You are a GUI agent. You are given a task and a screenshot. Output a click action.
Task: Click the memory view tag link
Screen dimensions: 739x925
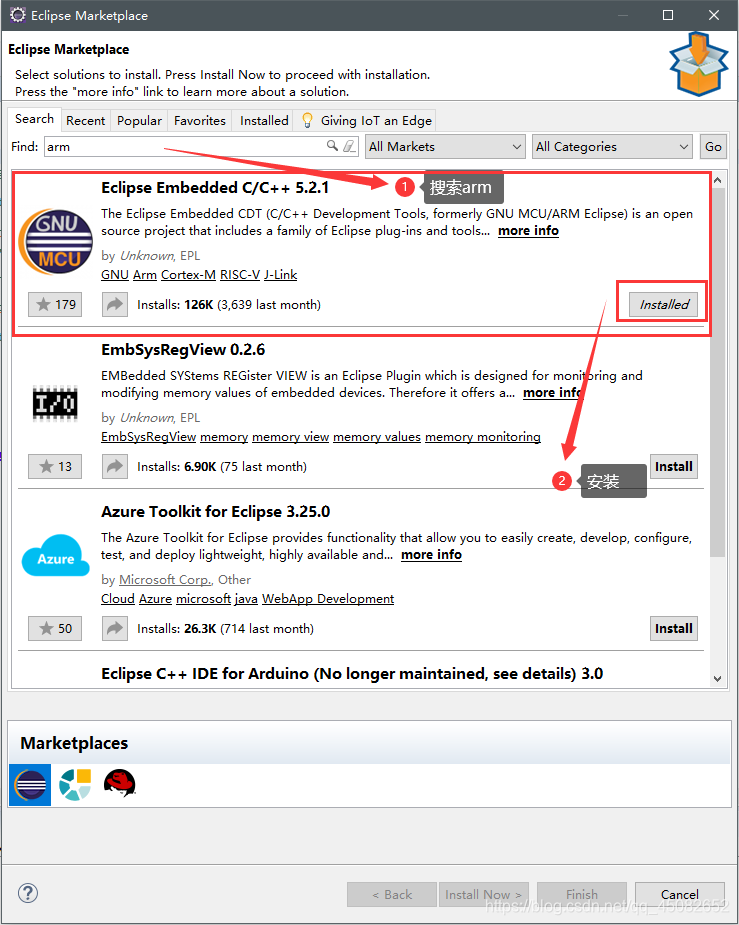(x=290, y=437)
